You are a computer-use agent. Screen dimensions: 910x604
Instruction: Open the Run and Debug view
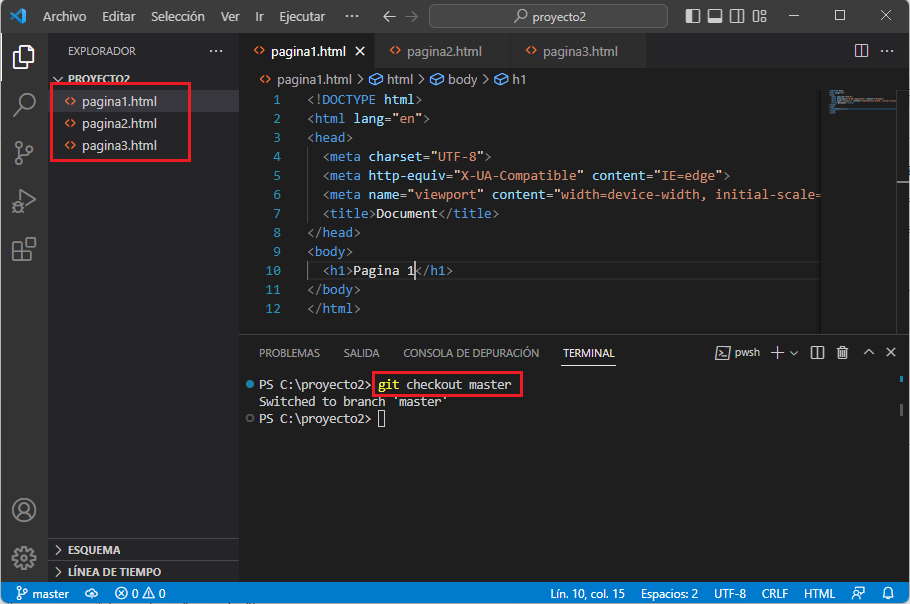pos(24,201)
